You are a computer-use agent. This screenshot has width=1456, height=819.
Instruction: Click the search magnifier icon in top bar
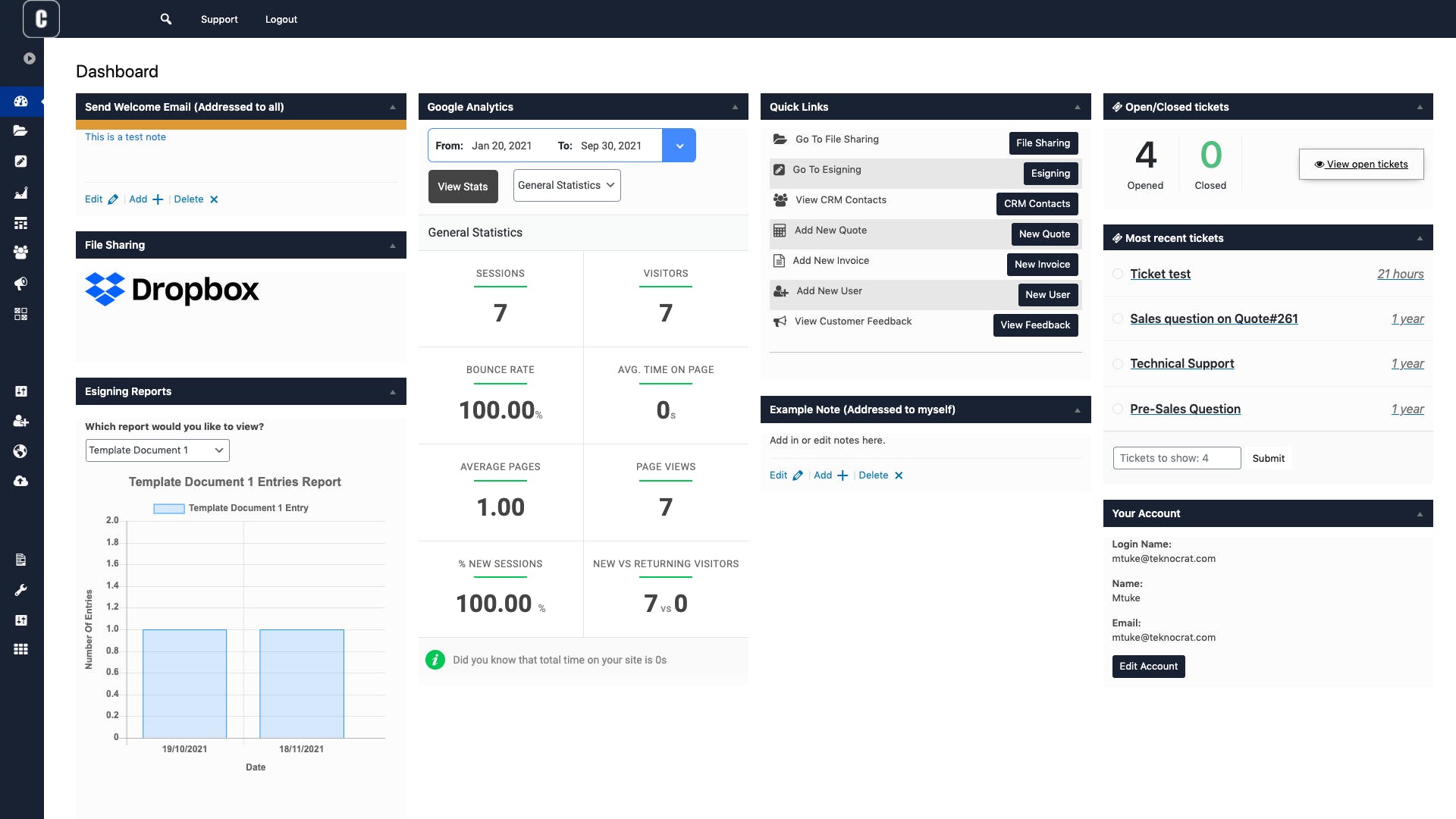pyautogui.click(x=165, y=19)
